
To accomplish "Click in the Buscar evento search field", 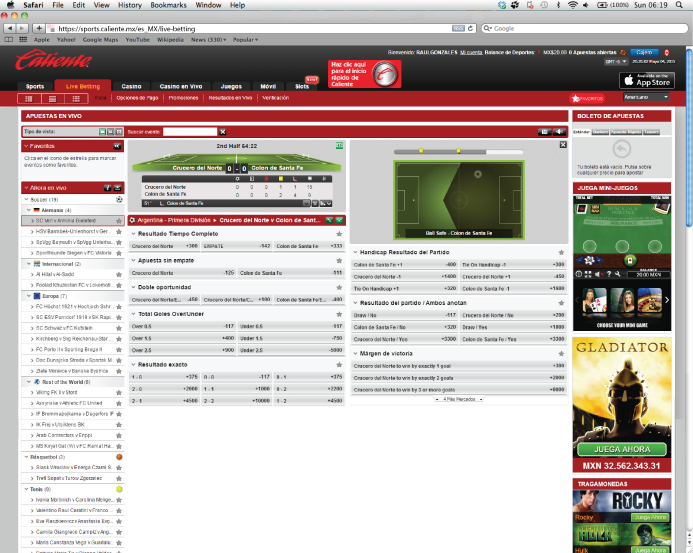I will click(x=190, y=132).
